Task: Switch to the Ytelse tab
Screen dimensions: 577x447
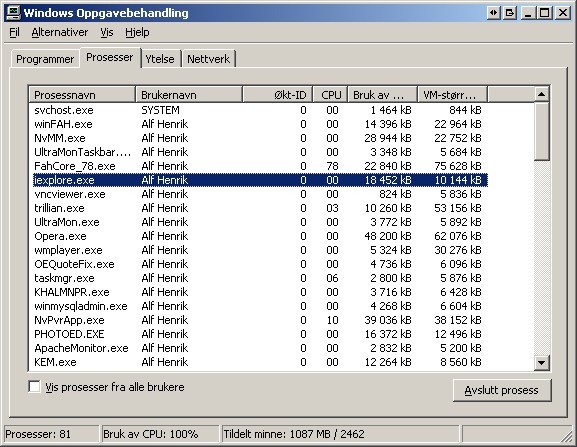Action: (160, 59)
